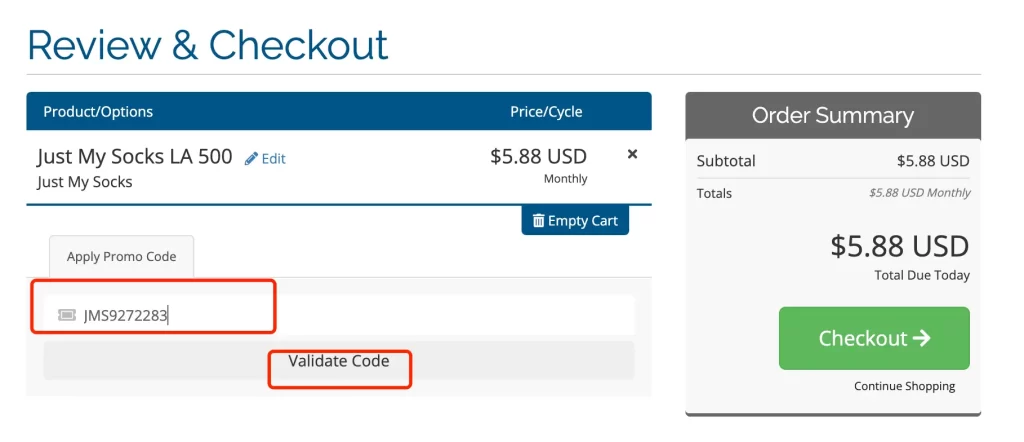Click the Product/Options column header
Screen dimensions: 1024x442
[x=98, y=112]
